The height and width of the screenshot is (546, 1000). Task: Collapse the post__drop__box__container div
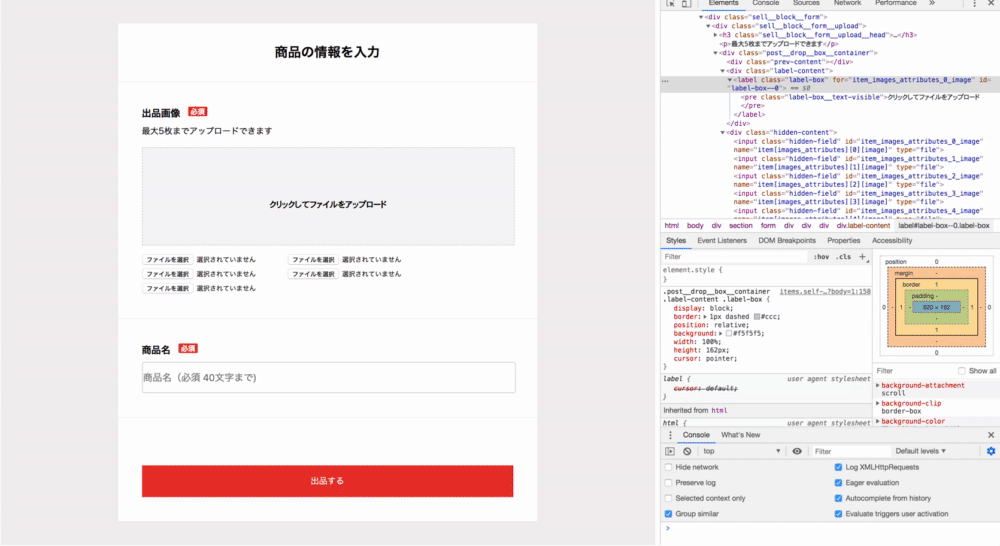pyautogui.click(x=716, y=53)
